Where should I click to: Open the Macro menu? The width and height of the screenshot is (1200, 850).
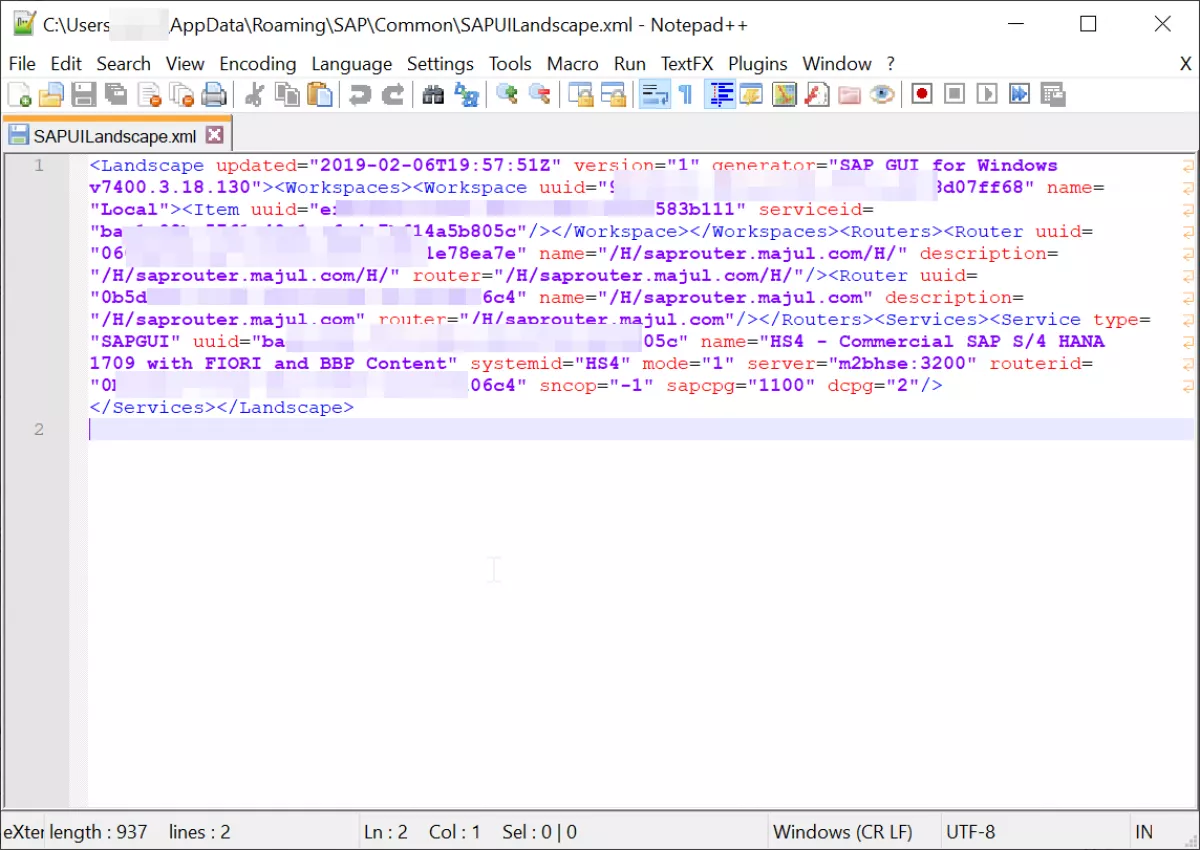tap(573, 64)
